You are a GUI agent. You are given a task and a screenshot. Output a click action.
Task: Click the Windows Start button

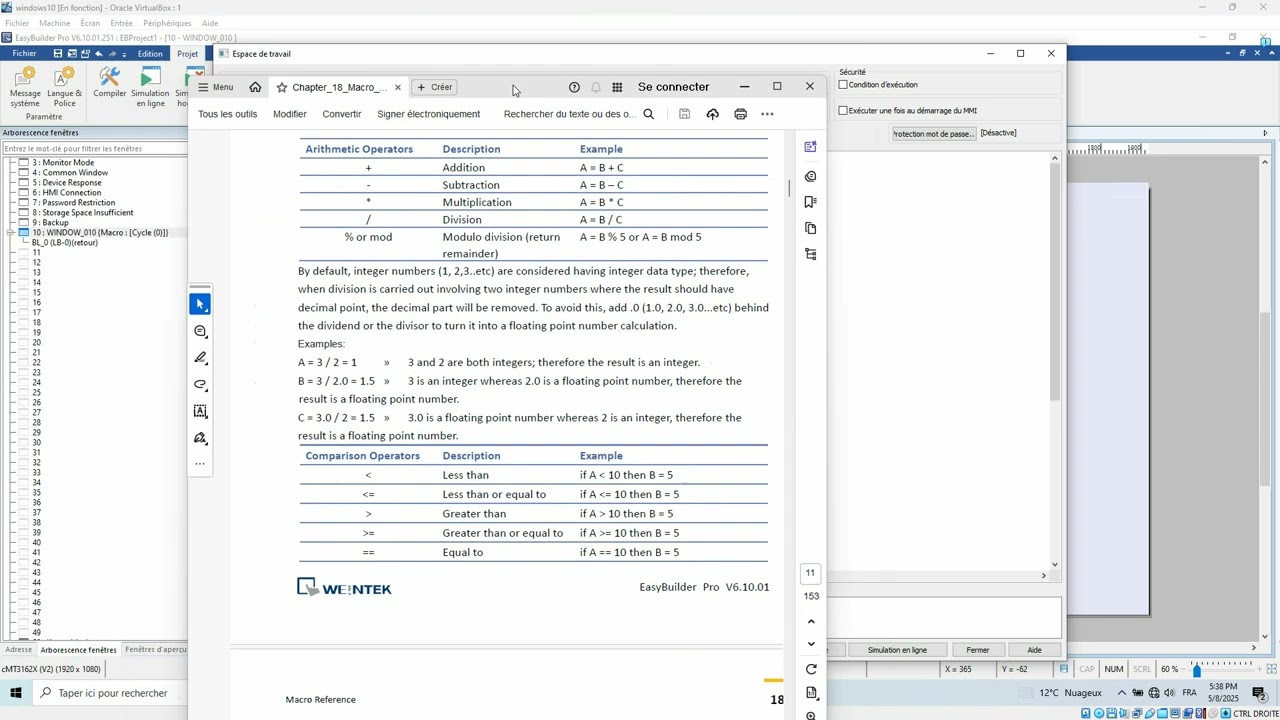pos(16,693)
